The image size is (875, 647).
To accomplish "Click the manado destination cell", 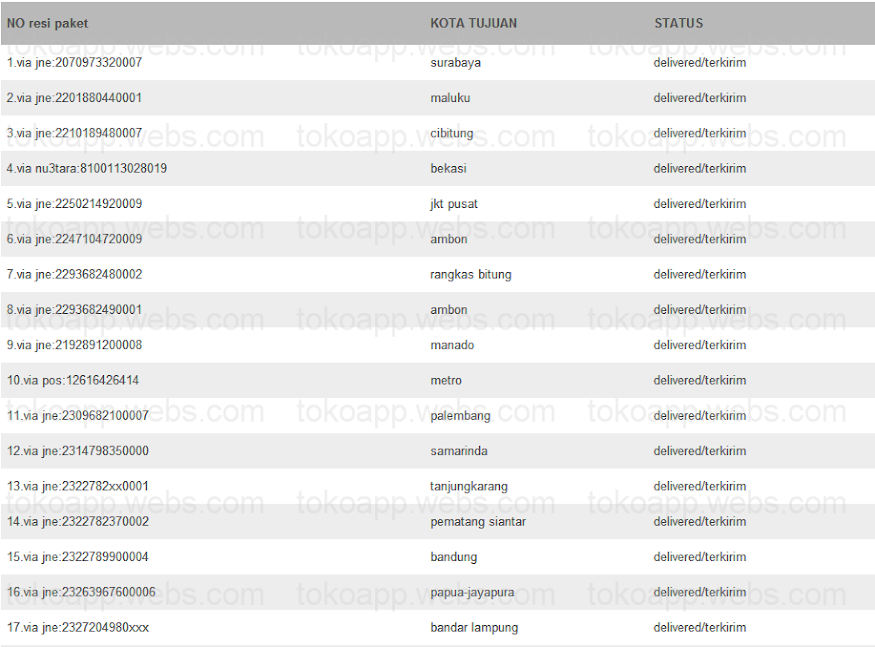I will coord(452,345).
